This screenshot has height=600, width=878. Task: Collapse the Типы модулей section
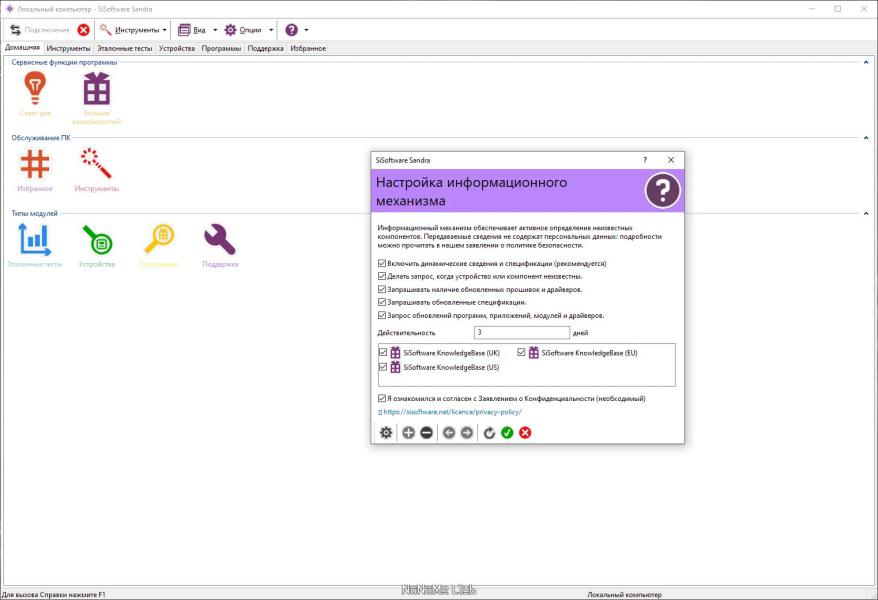tap(866, 213)
